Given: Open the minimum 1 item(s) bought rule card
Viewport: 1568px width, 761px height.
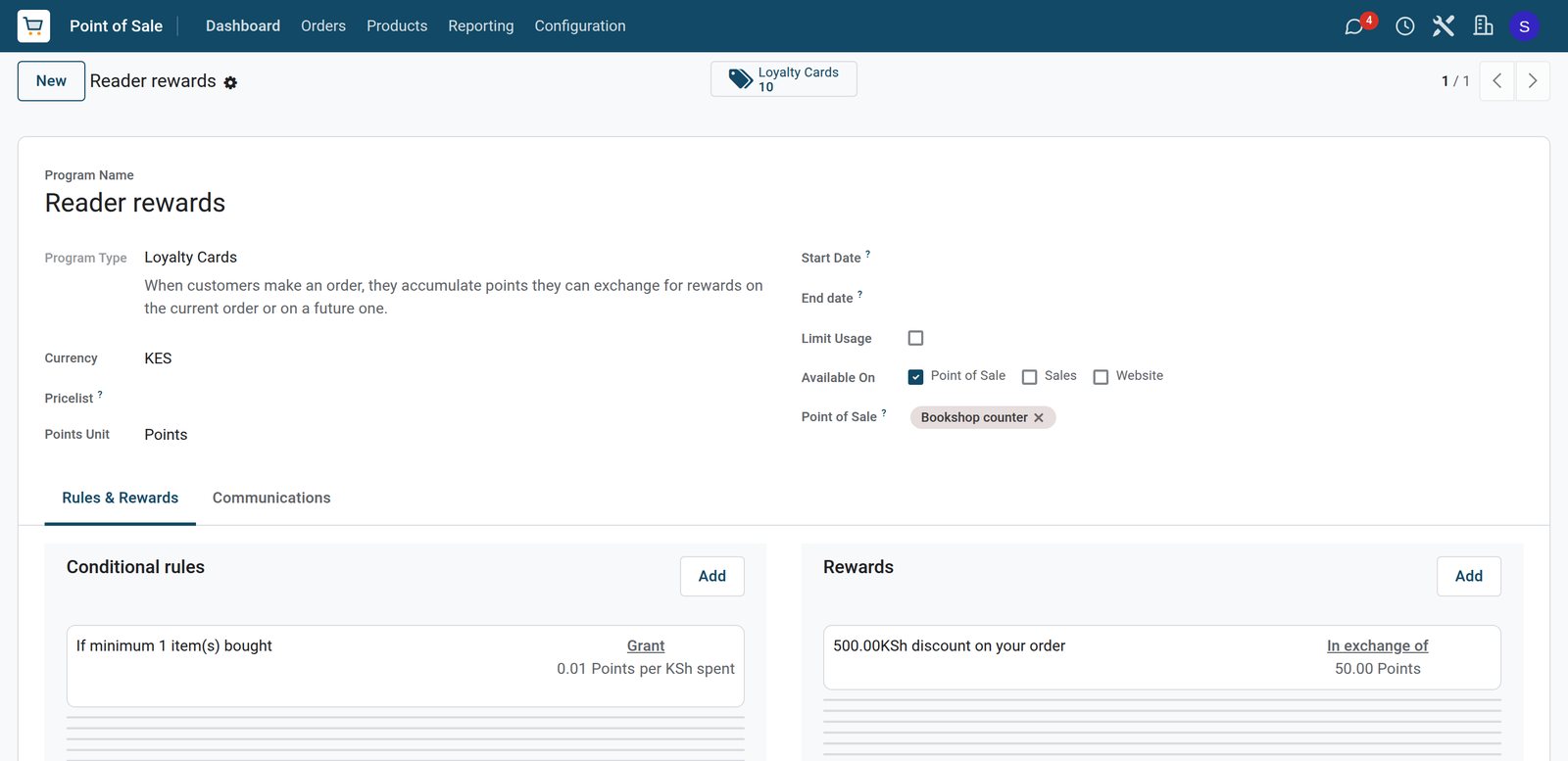Looking at the screenshot, I should [406, 666].
